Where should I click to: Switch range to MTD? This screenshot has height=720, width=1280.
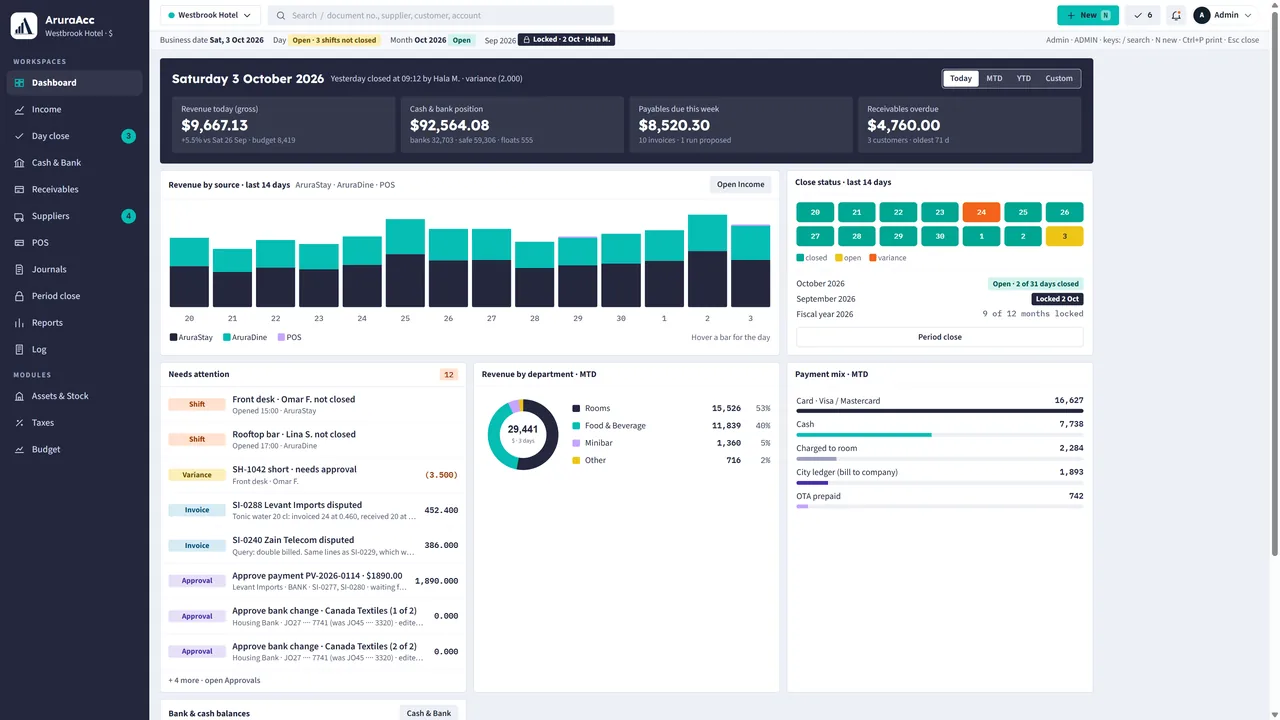994,78
